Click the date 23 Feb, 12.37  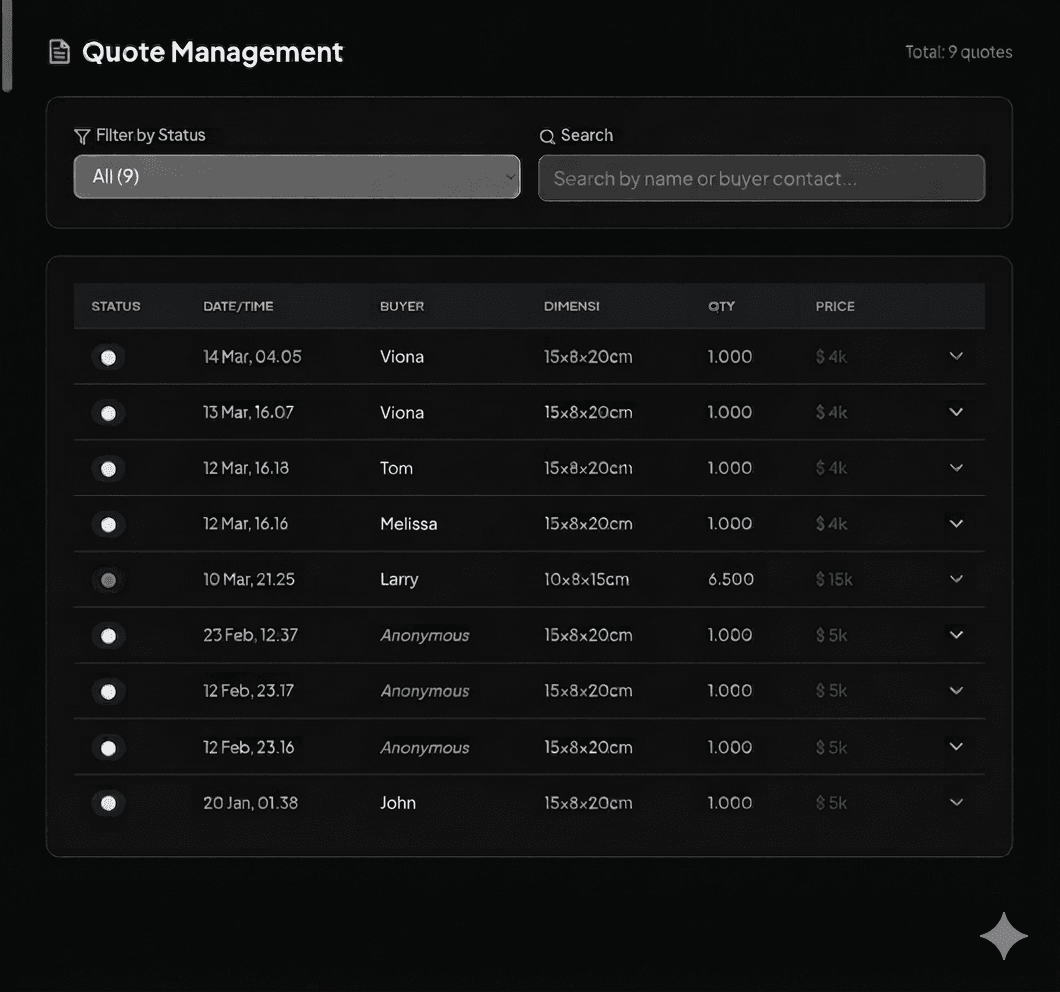(250, 635)
